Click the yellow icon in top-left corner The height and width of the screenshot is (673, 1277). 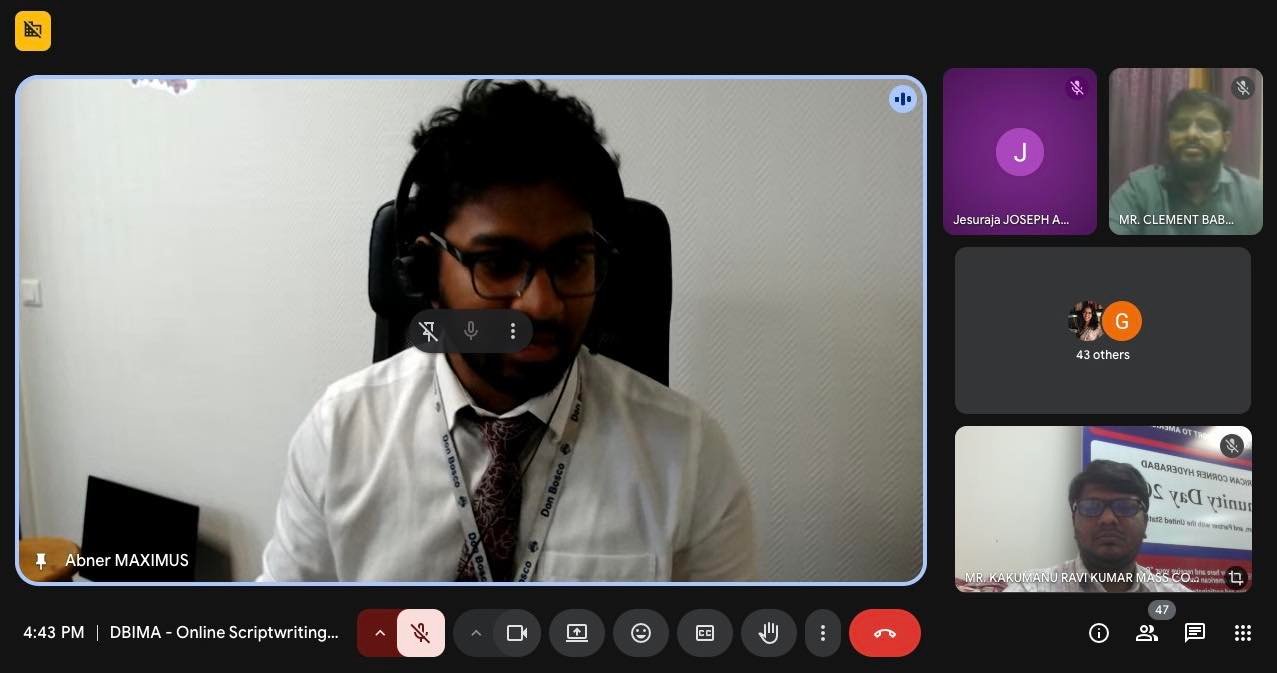point(33,31)
